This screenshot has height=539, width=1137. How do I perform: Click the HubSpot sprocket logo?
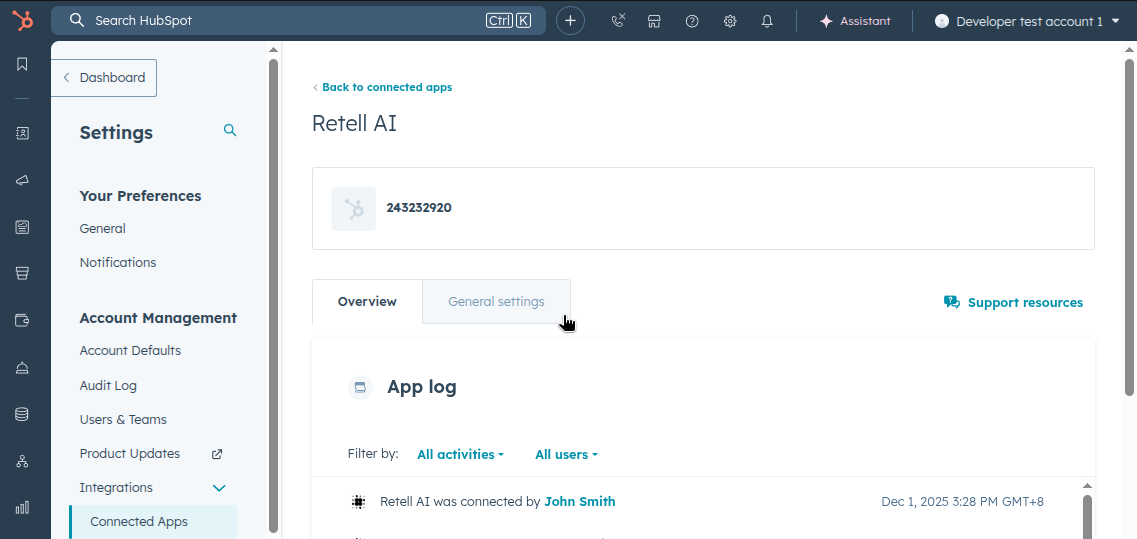22,21
